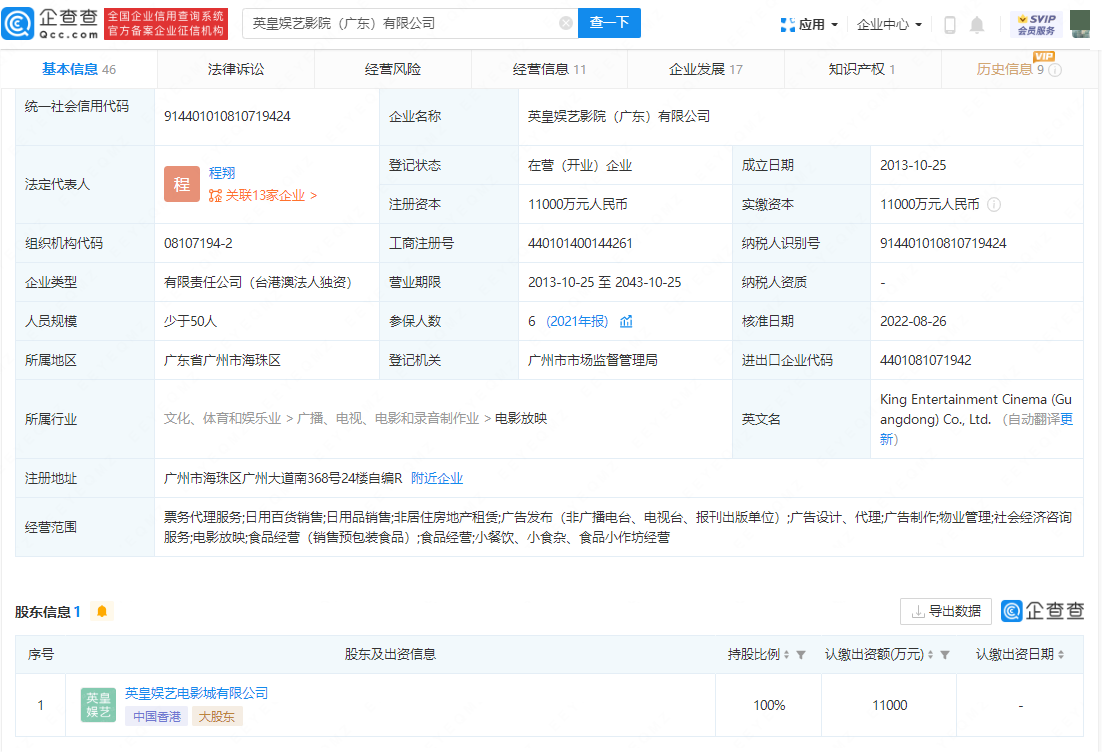1102x752 pixels.
Task: Filter the 认缴出资额 column
Action: [x=945, y=655]
